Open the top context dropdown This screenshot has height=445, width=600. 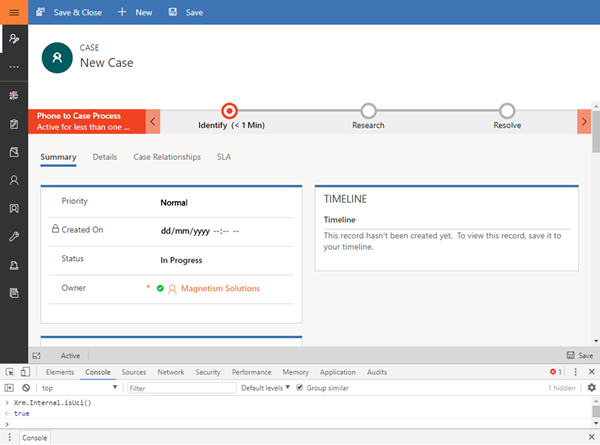coord(78,387)
